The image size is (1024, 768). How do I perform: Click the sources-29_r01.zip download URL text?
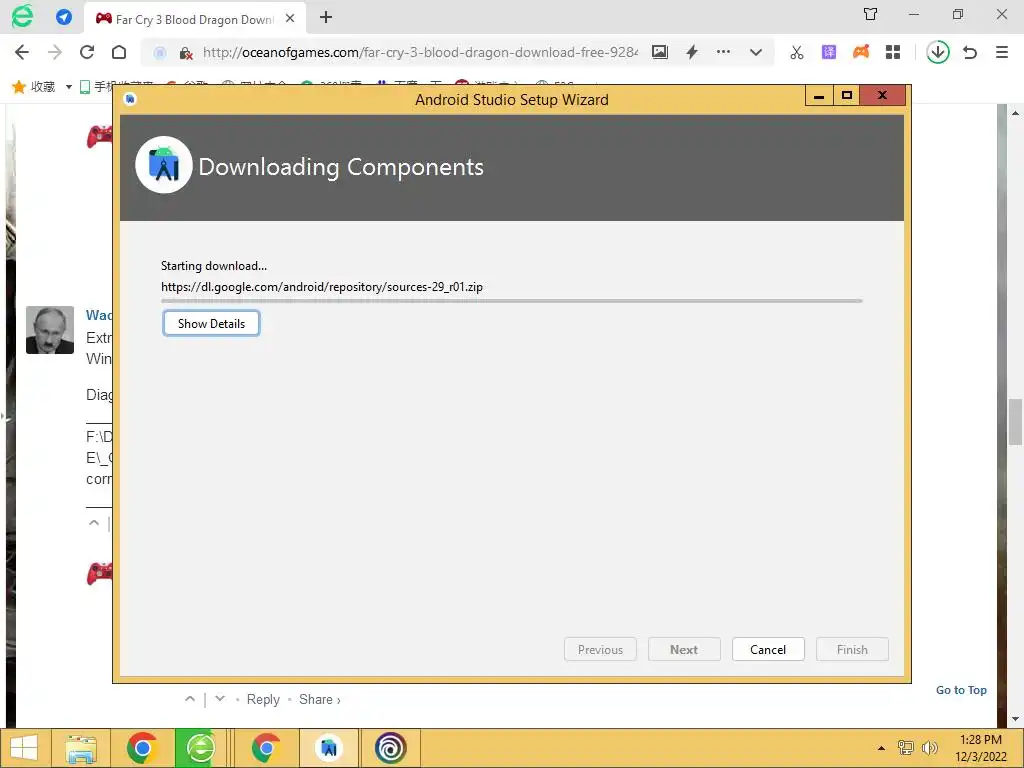click(322, 287)
